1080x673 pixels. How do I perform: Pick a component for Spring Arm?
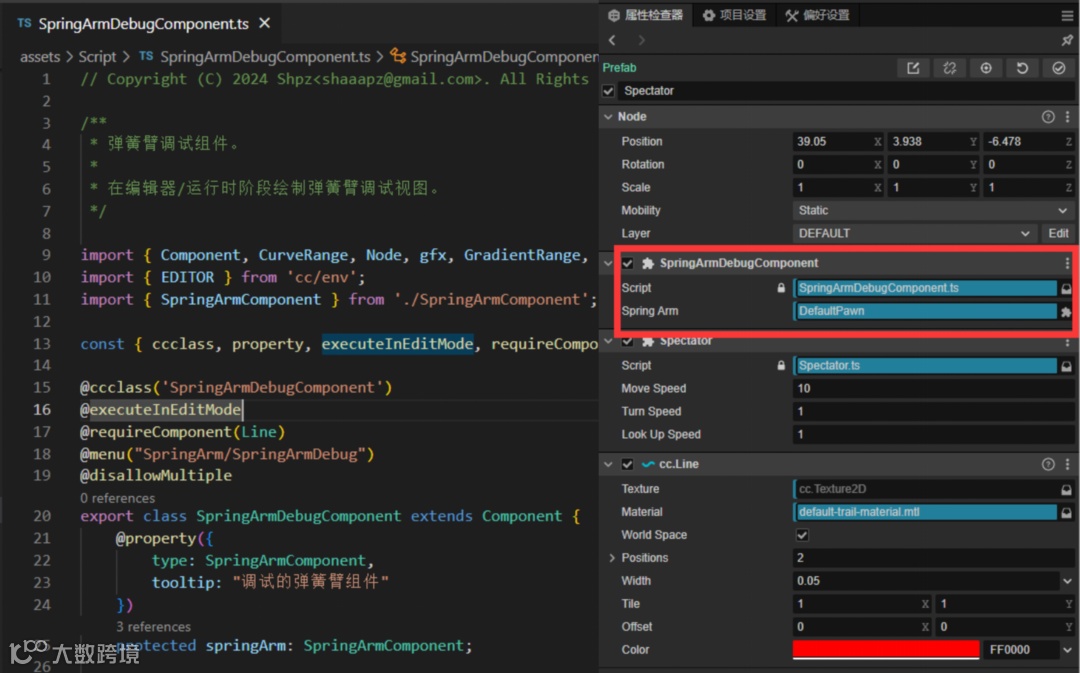[1066, 311]
